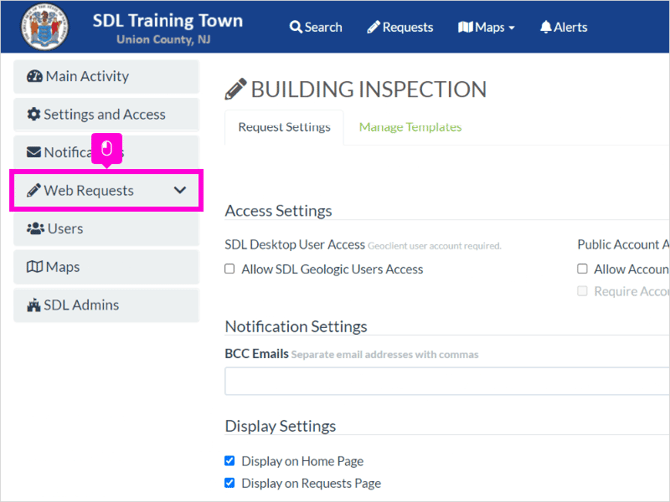Select the Request Settings tab

click(284, 127)
